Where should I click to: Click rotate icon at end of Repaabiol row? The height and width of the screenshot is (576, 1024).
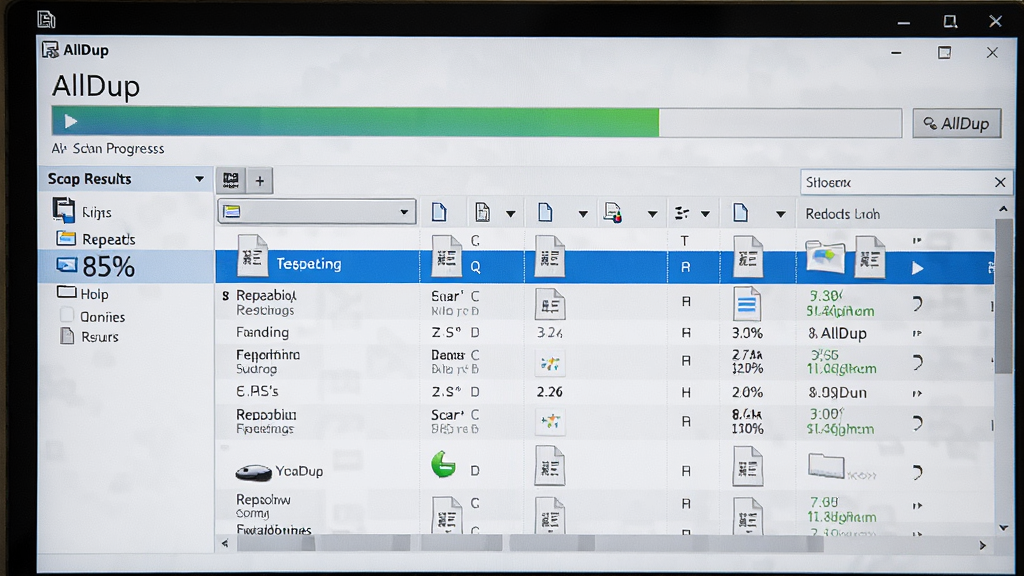pos(917,304)
